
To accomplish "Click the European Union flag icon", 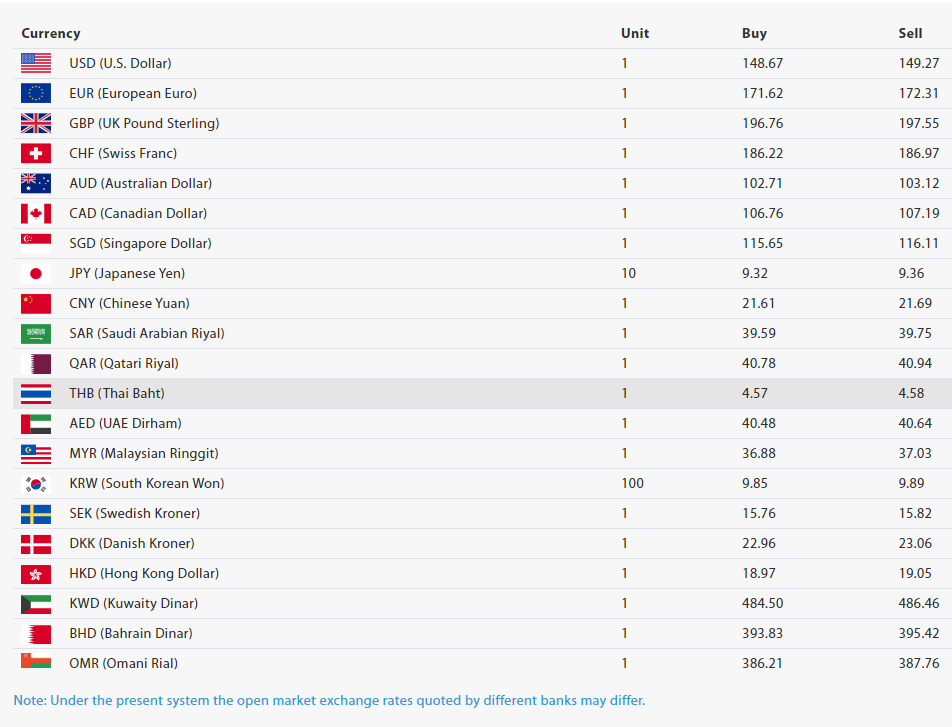I will pos(36,93).
